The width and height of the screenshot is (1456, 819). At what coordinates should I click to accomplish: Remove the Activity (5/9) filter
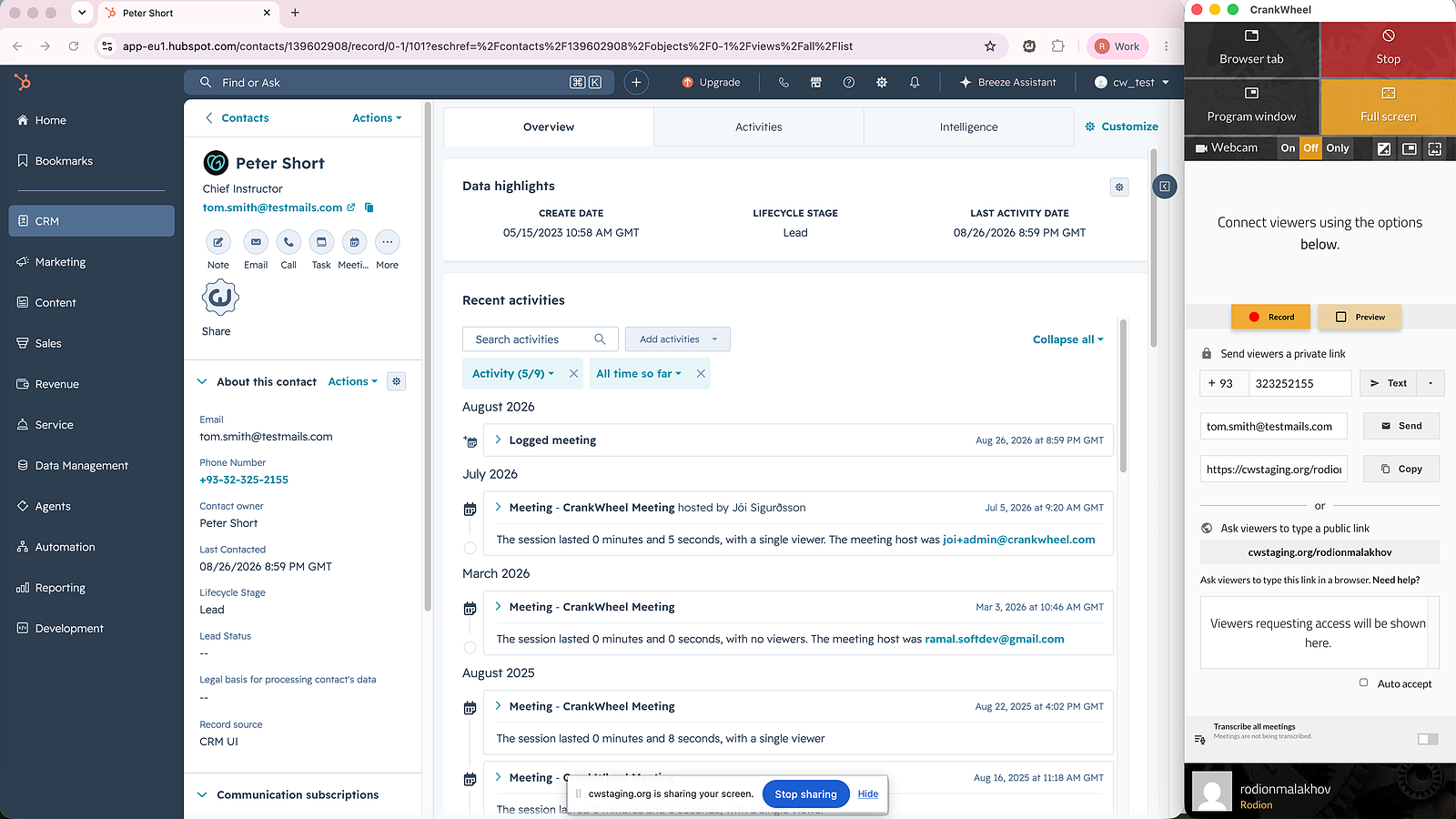point(573,374)
